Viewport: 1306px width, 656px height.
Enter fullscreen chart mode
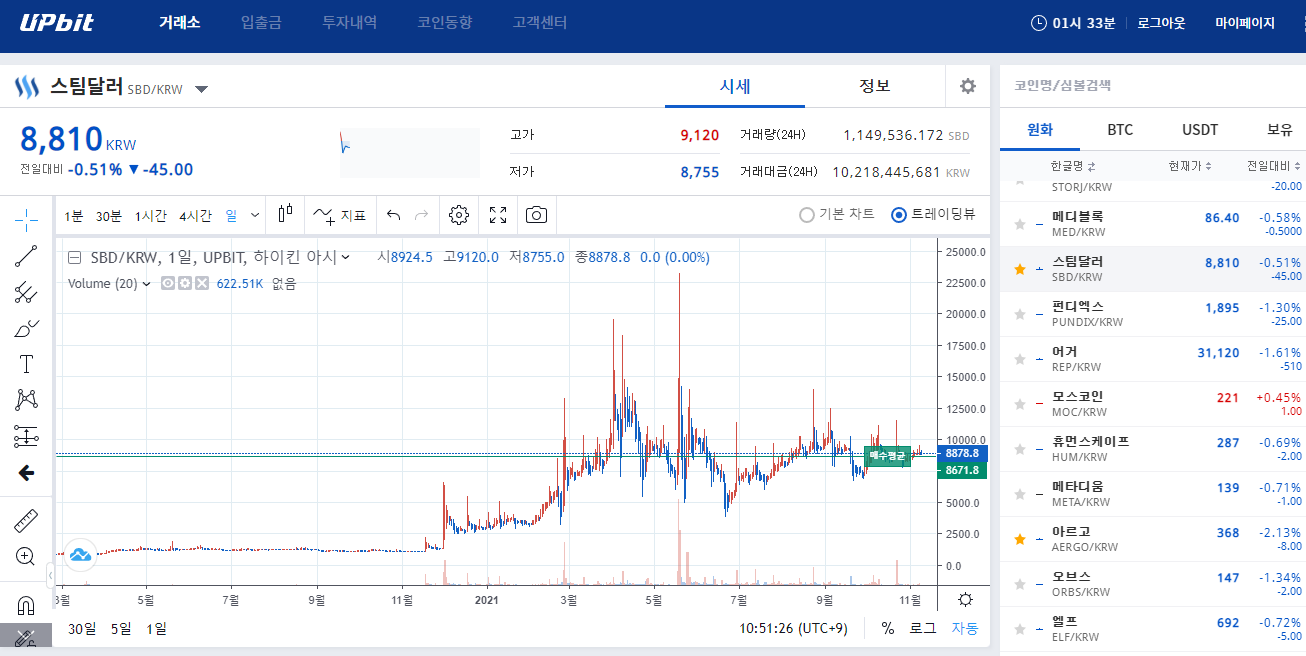click(x=498, y=215)
